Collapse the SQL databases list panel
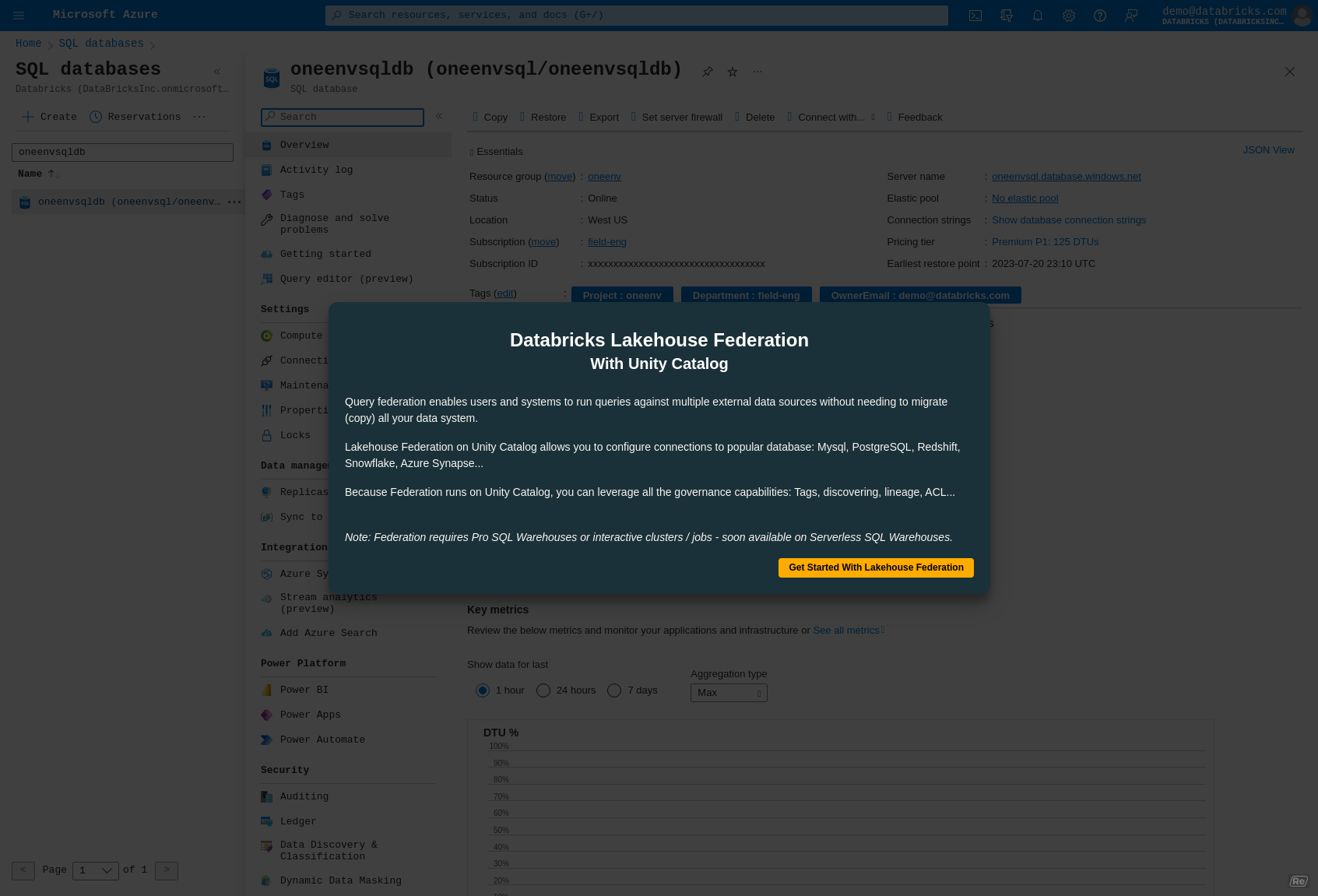 coord(217,72)
